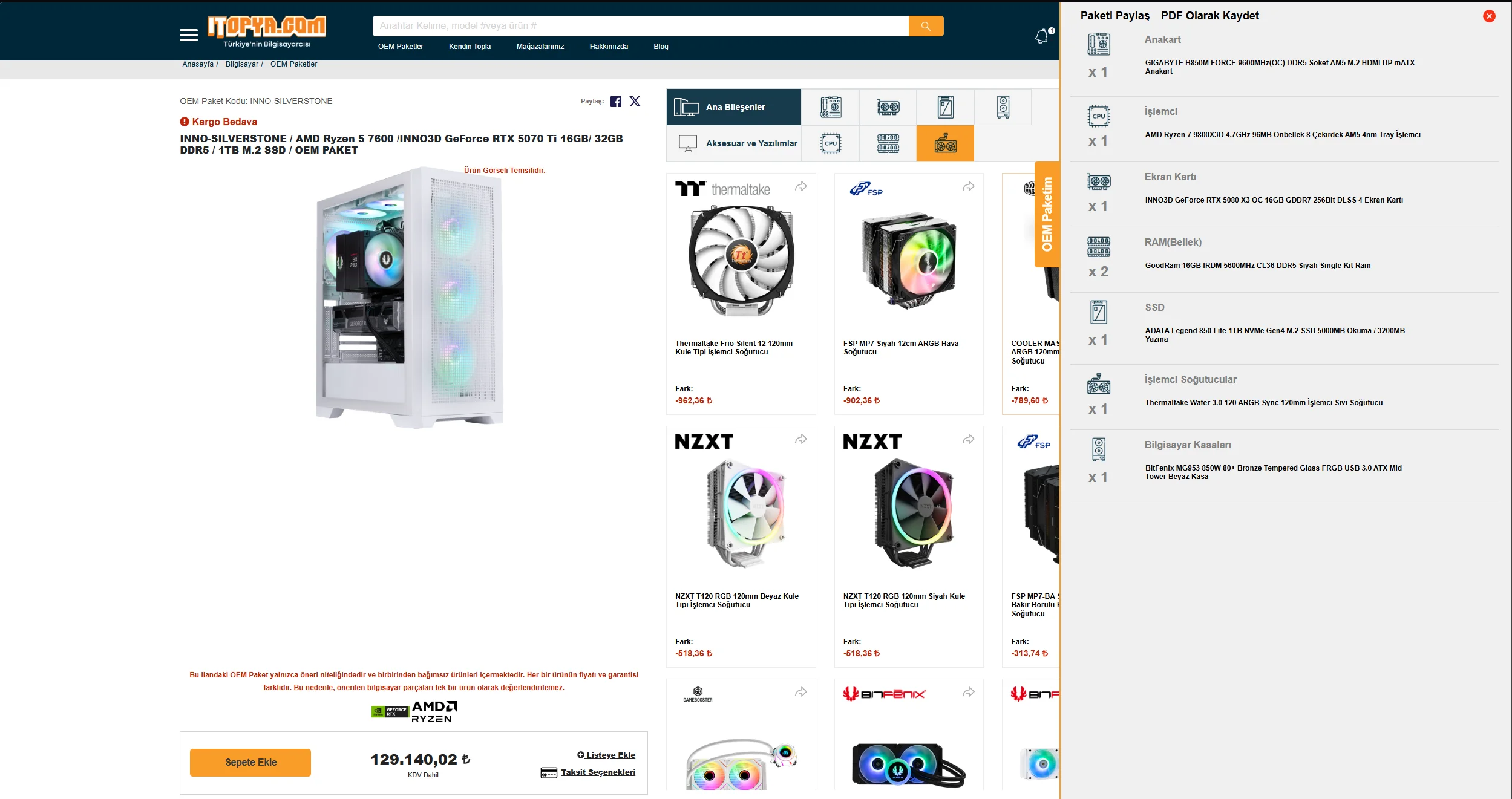
Task: Click the orange search magnifier button
Action: [x=926, y=26]
